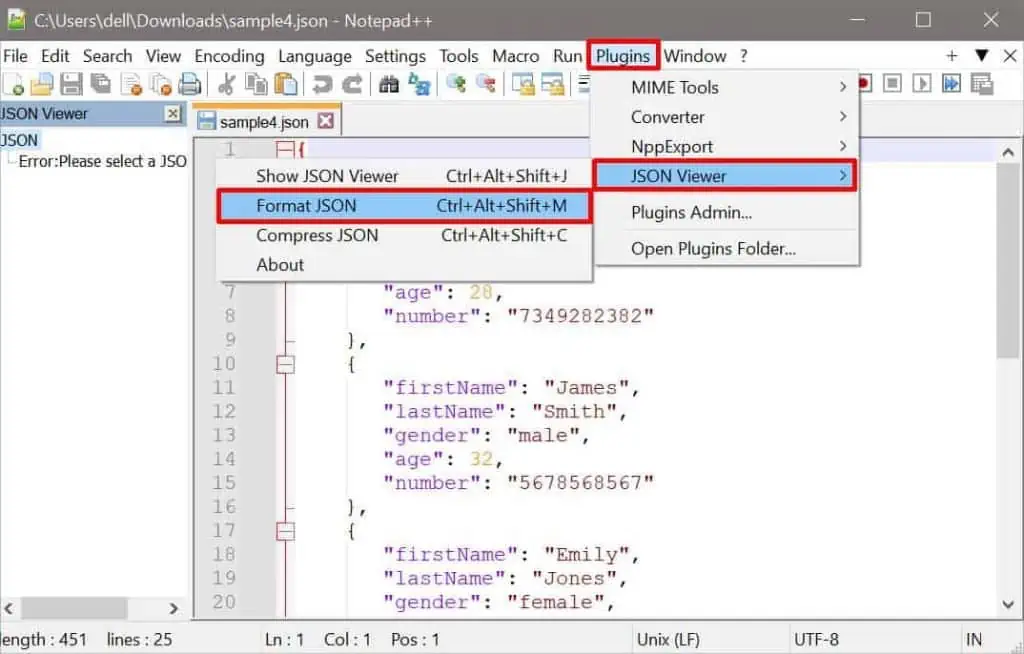Print the document using the printer icon
Screen dimensions: 1024x654
tap(188, 83)
